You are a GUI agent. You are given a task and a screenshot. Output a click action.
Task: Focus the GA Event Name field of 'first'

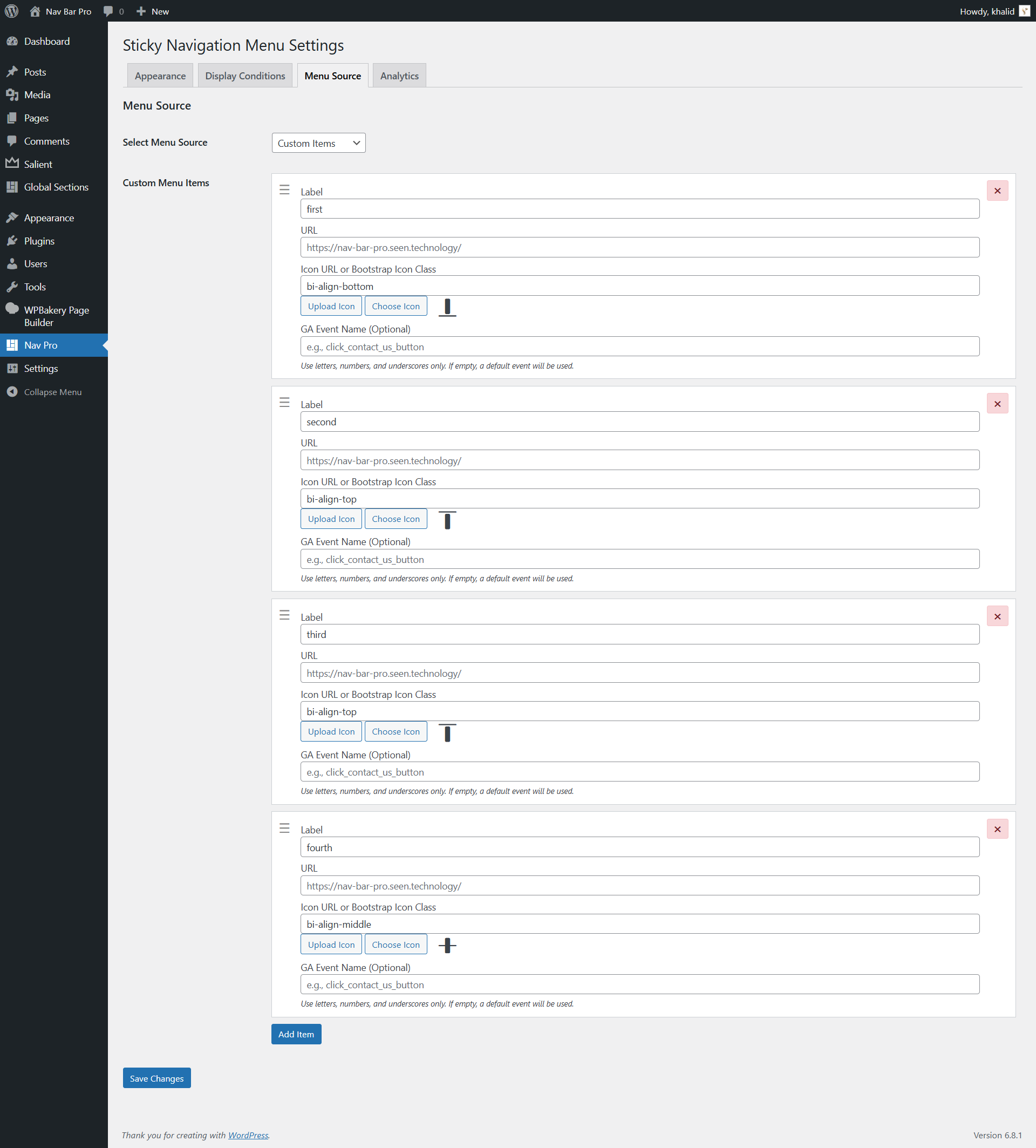coord(640,346)
